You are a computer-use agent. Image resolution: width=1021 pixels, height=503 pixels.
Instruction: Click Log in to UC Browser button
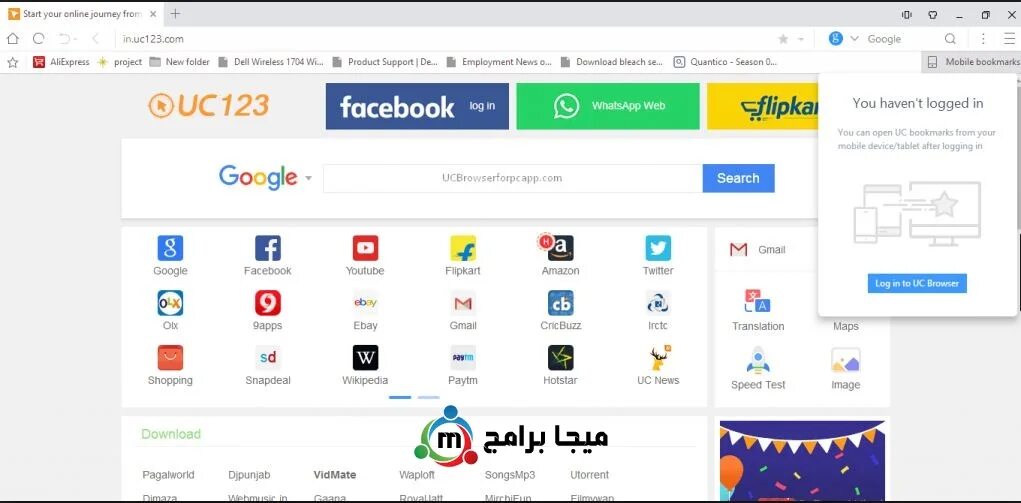[917, 283]
